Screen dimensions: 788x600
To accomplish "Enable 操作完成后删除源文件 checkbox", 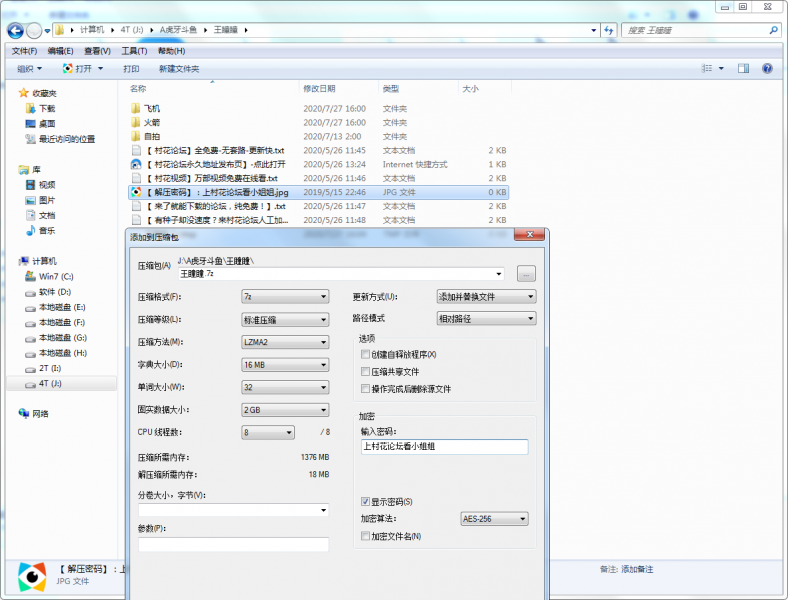I will tap(365, 388).
